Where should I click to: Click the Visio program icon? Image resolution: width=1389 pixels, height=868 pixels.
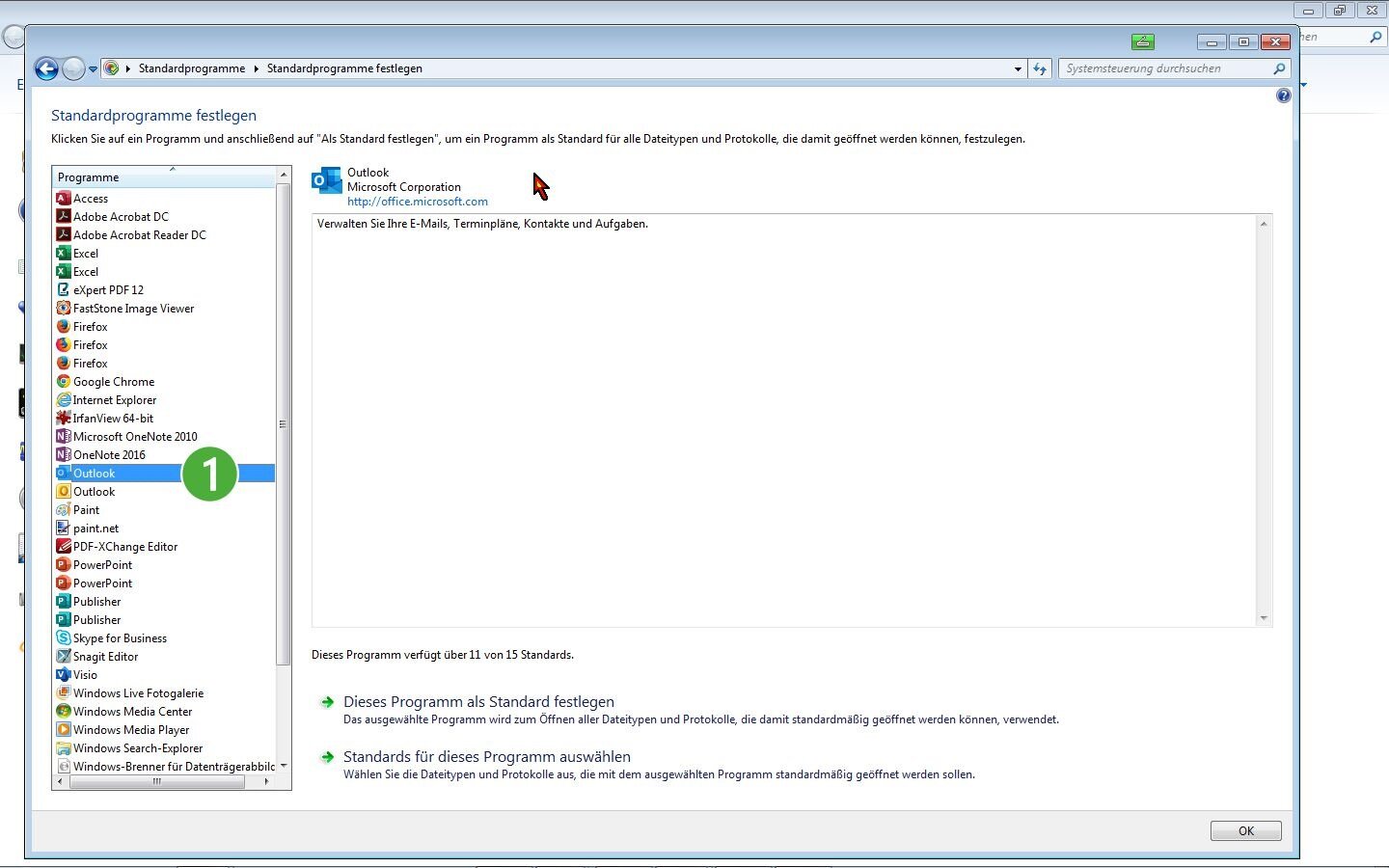click(x=64, y=675)
